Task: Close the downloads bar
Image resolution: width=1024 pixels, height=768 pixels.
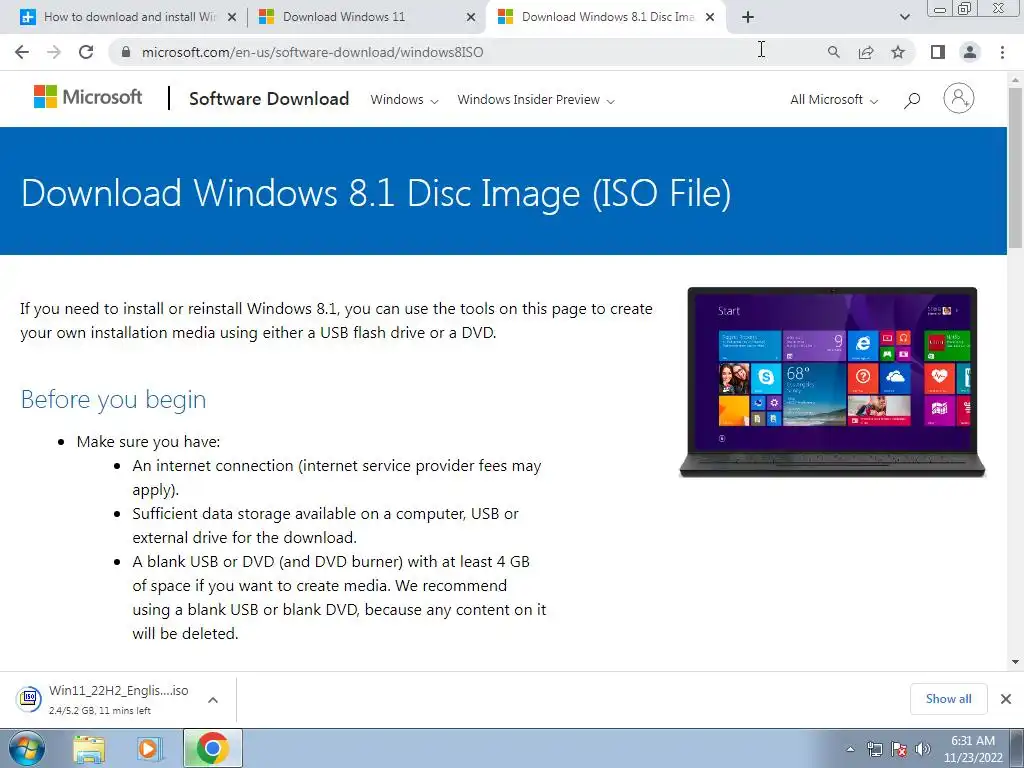Action: [x=1006, y=699]
